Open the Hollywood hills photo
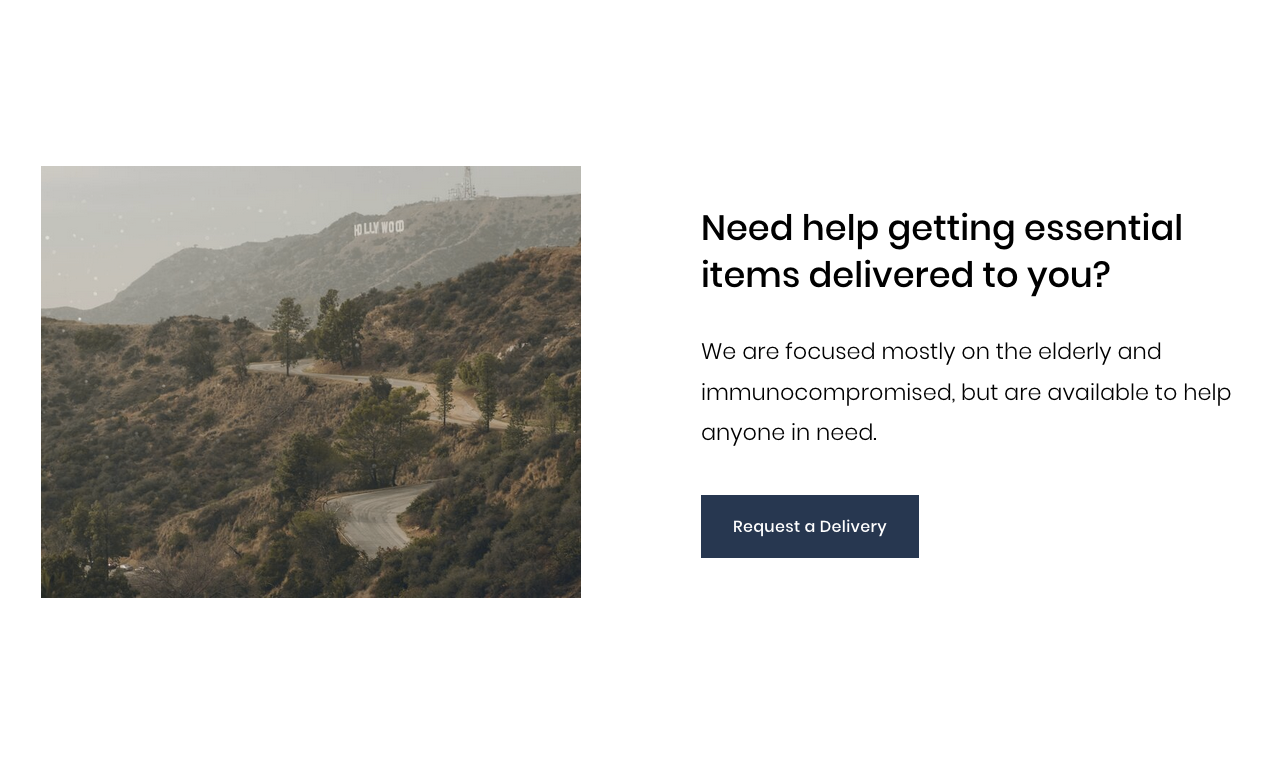This screenshot has height=760, width=1270. [x=311, y=382]
